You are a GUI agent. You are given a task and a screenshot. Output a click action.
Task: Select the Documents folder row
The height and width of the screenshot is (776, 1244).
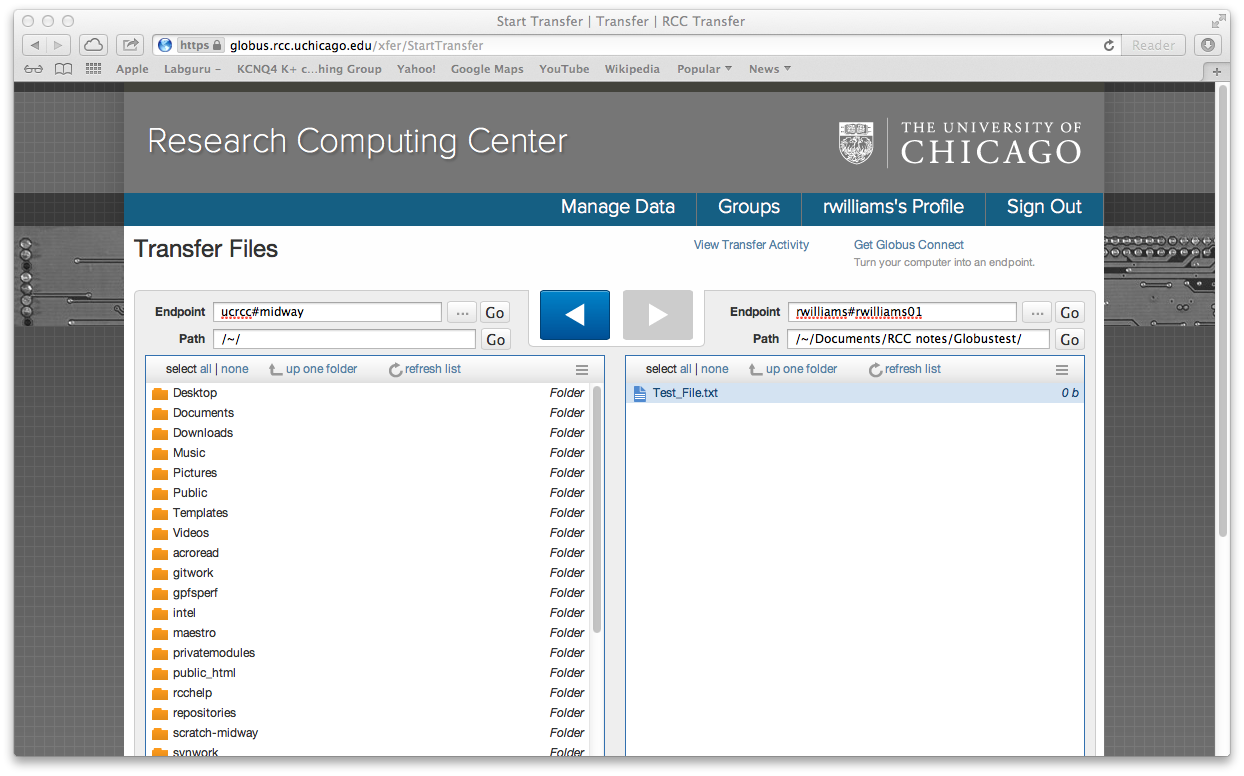(x=368, y=413)
